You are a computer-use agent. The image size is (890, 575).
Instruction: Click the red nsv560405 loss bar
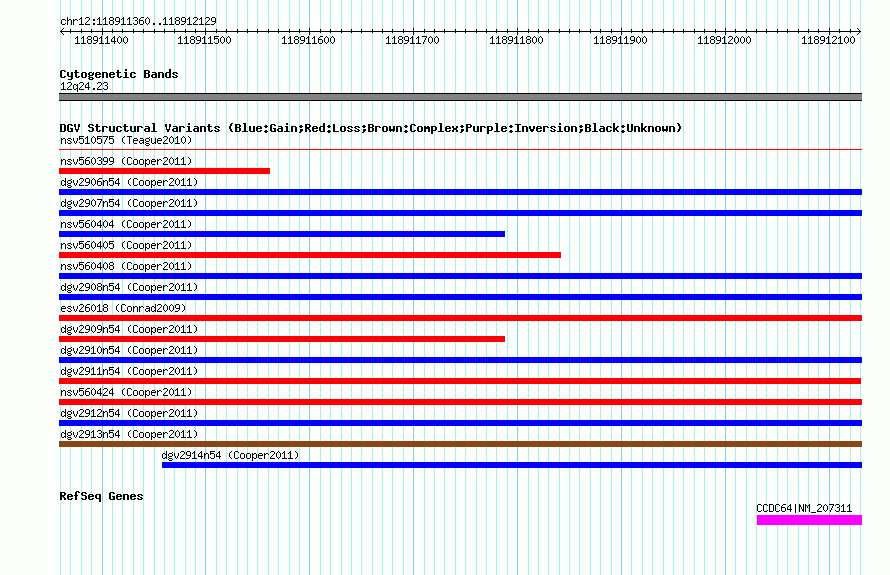[x=310, y=255]
